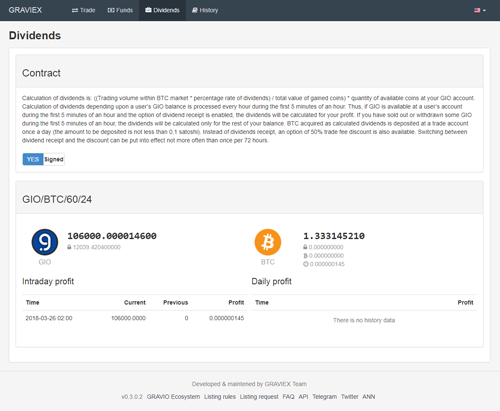Open the Twitter footer link

click(x=349, y=397)
